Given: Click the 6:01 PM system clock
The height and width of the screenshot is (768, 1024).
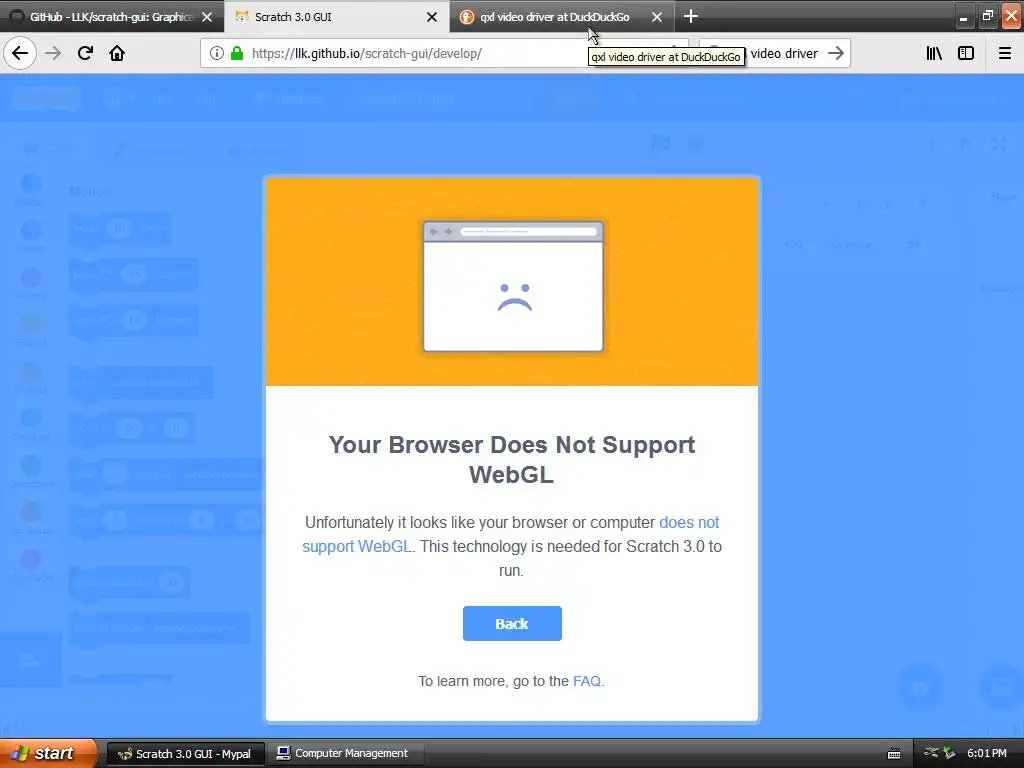Looking at the screenshot, I should pos(987,753).
